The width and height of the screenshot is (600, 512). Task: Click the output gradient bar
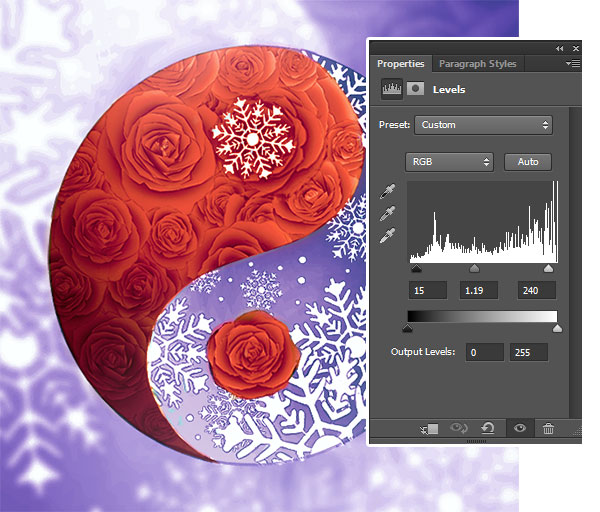(483, 316)
